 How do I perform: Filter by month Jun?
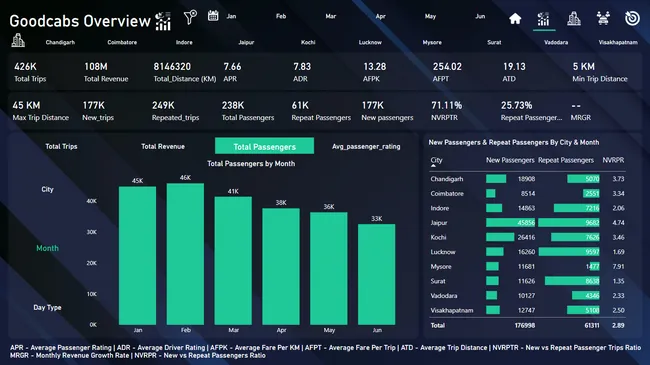pos(480,16)
